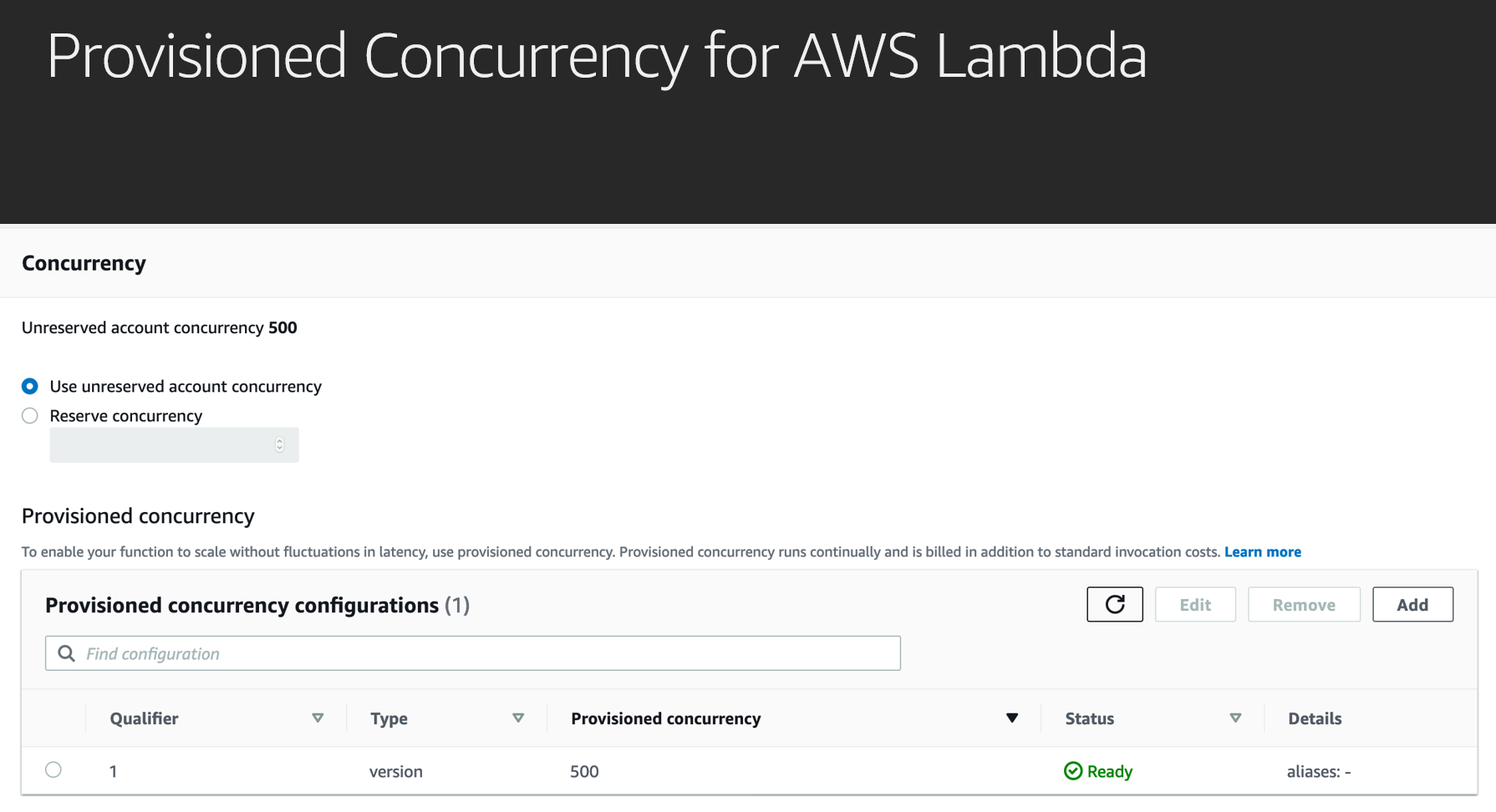Click the Status column header label
Screen dimensions: 1496x812
point(1089,718)
